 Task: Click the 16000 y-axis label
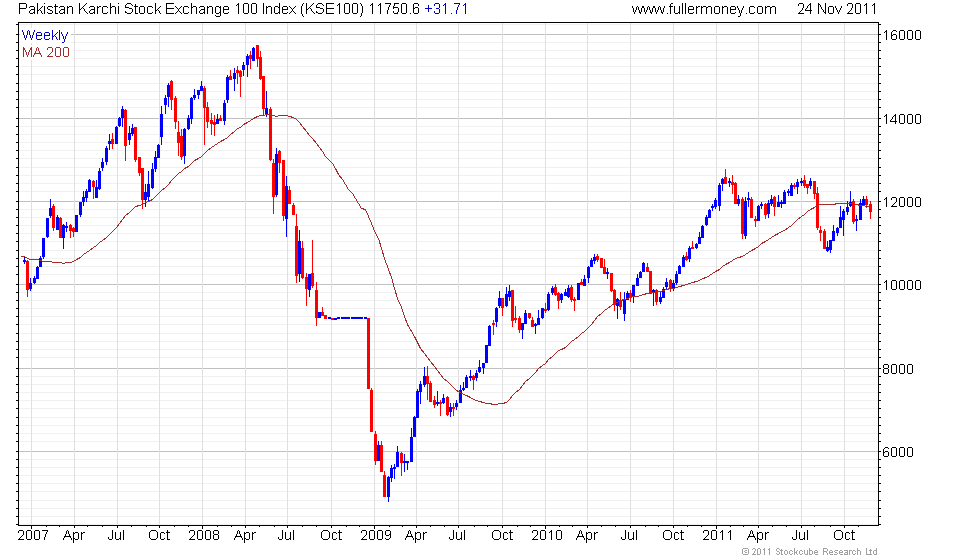pos(901,35)
